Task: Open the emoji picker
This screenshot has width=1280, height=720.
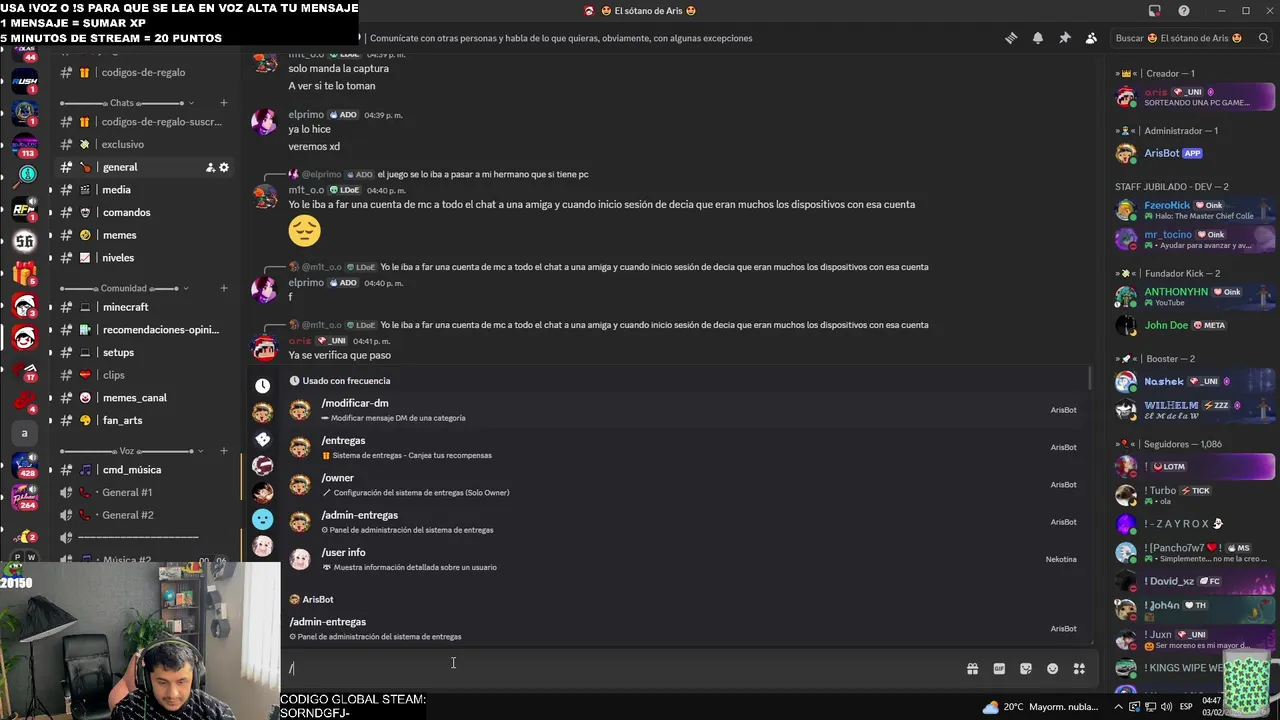Action: point(1052,669)
